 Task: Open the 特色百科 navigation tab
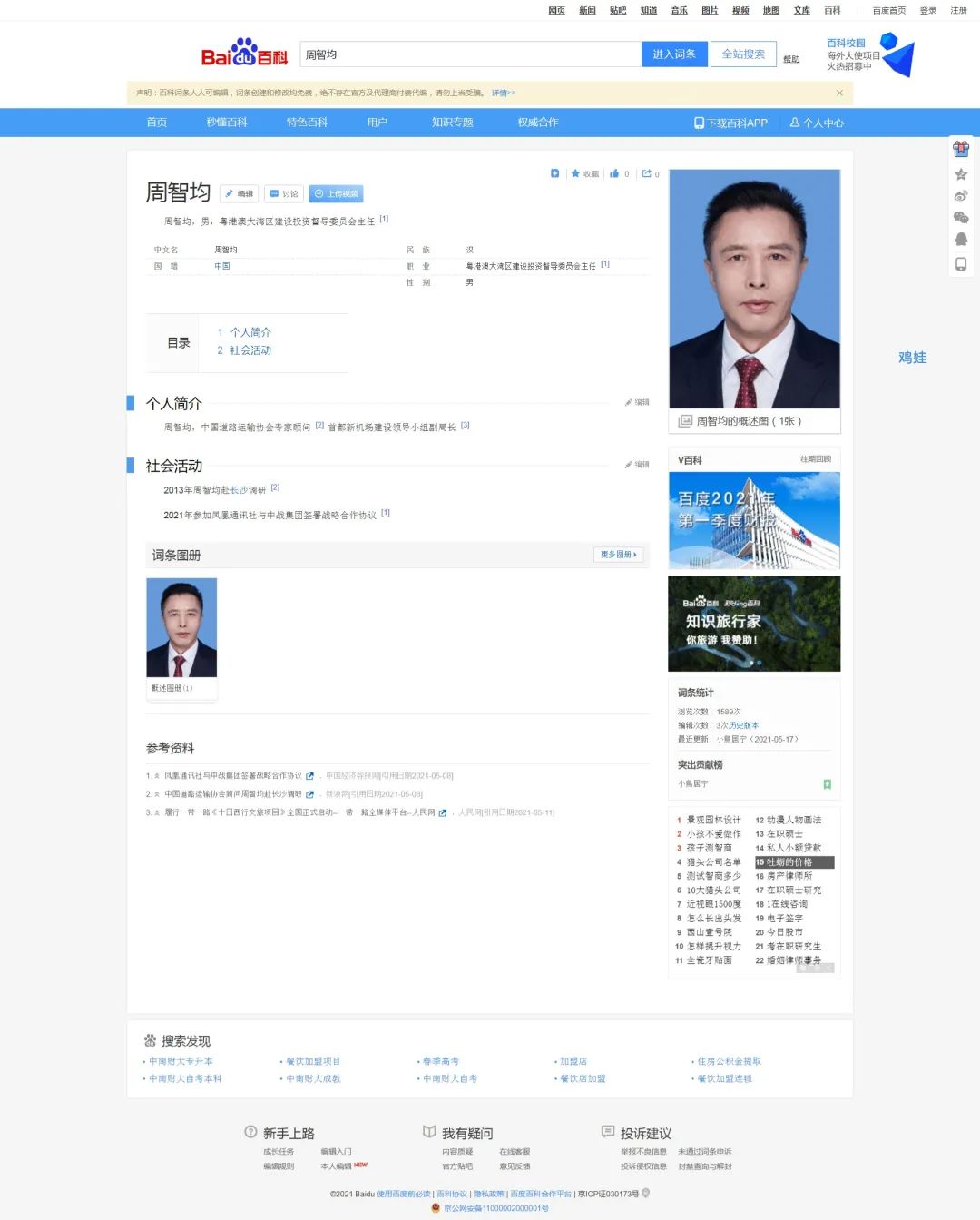coord(307,123)
